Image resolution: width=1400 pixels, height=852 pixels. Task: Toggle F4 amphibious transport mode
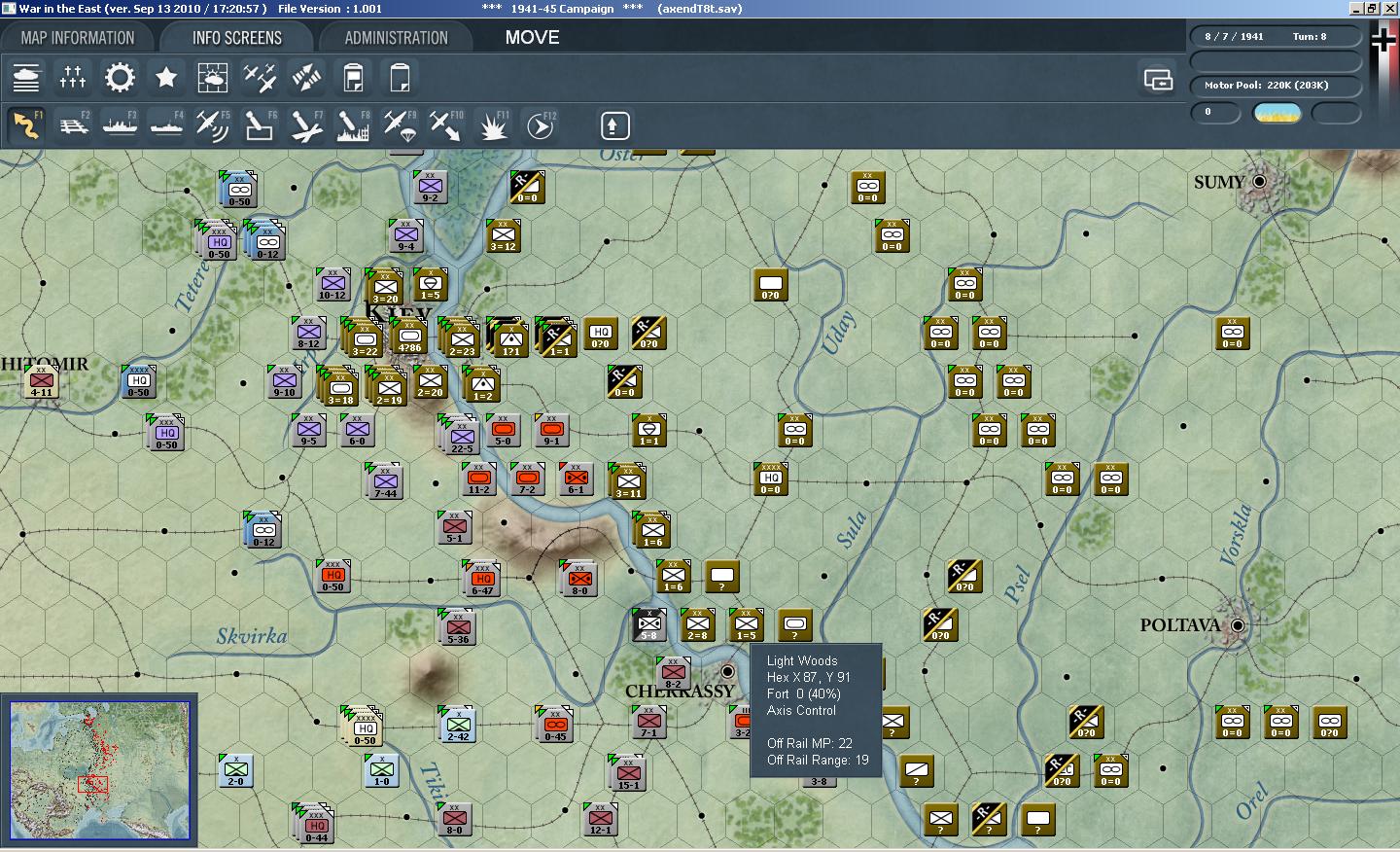(166, 126)
